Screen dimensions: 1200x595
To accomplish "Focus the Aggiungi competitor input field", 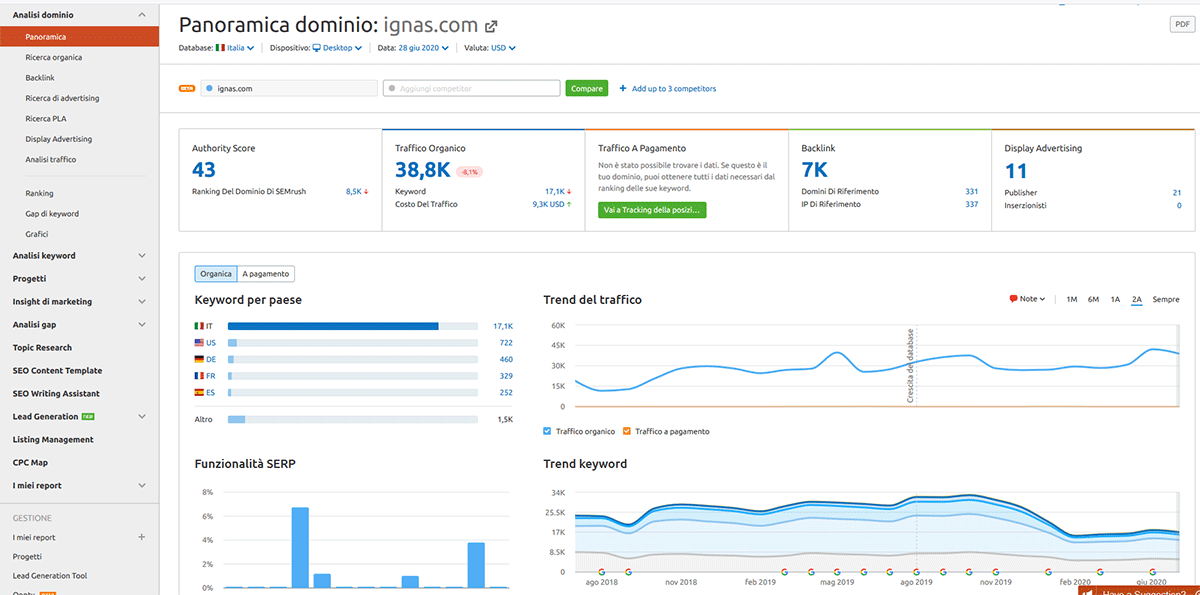I will click(471, 89).
